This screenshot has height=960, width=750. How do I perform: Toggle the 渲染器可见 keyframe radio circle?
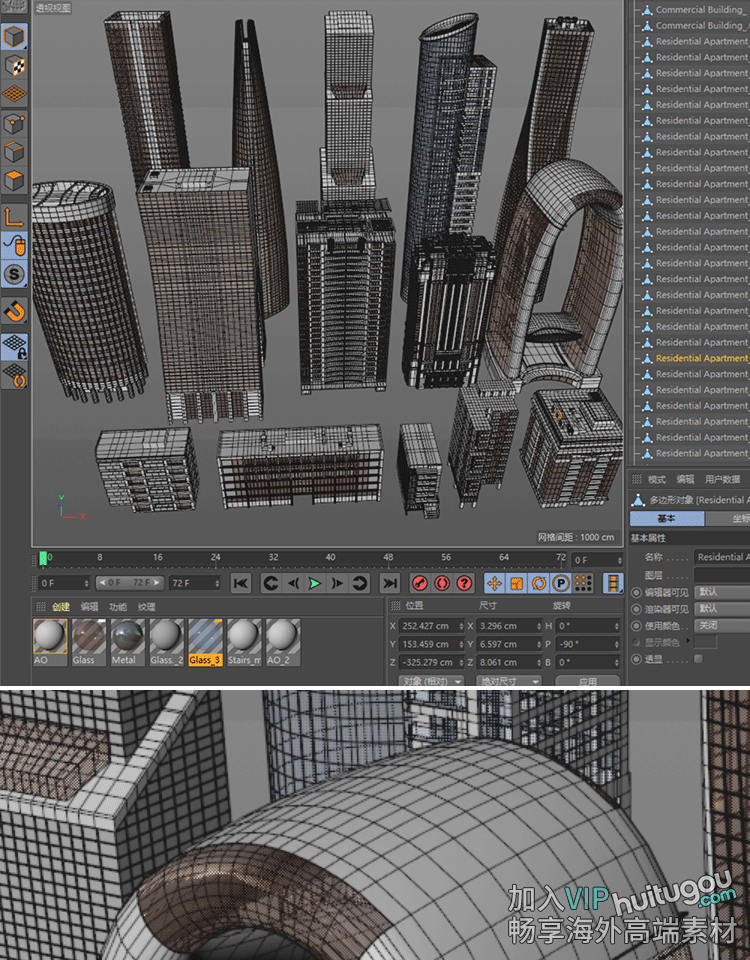[636, 608]
